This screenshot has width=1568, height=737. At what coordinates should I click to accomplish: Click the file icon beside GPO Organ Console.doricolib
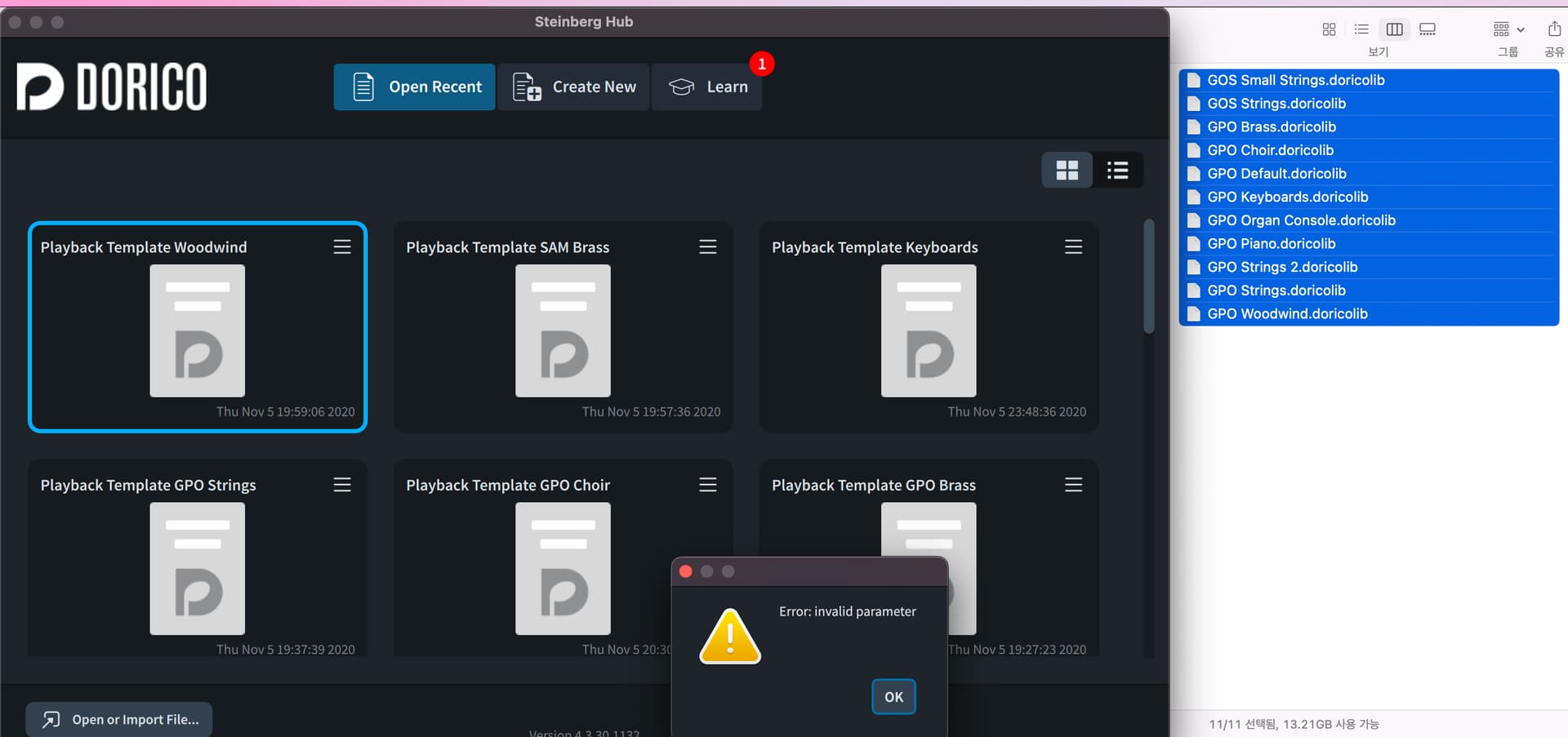click(1193, 220)
